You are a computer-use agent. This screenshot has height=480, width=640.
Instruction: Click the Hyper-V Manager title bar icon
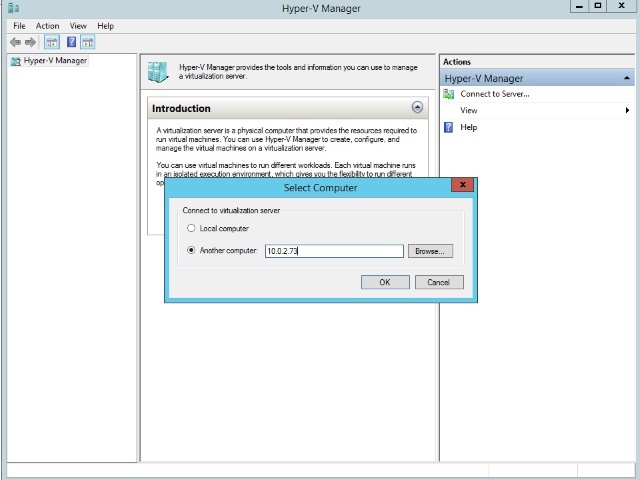click(x=13, y=8)
